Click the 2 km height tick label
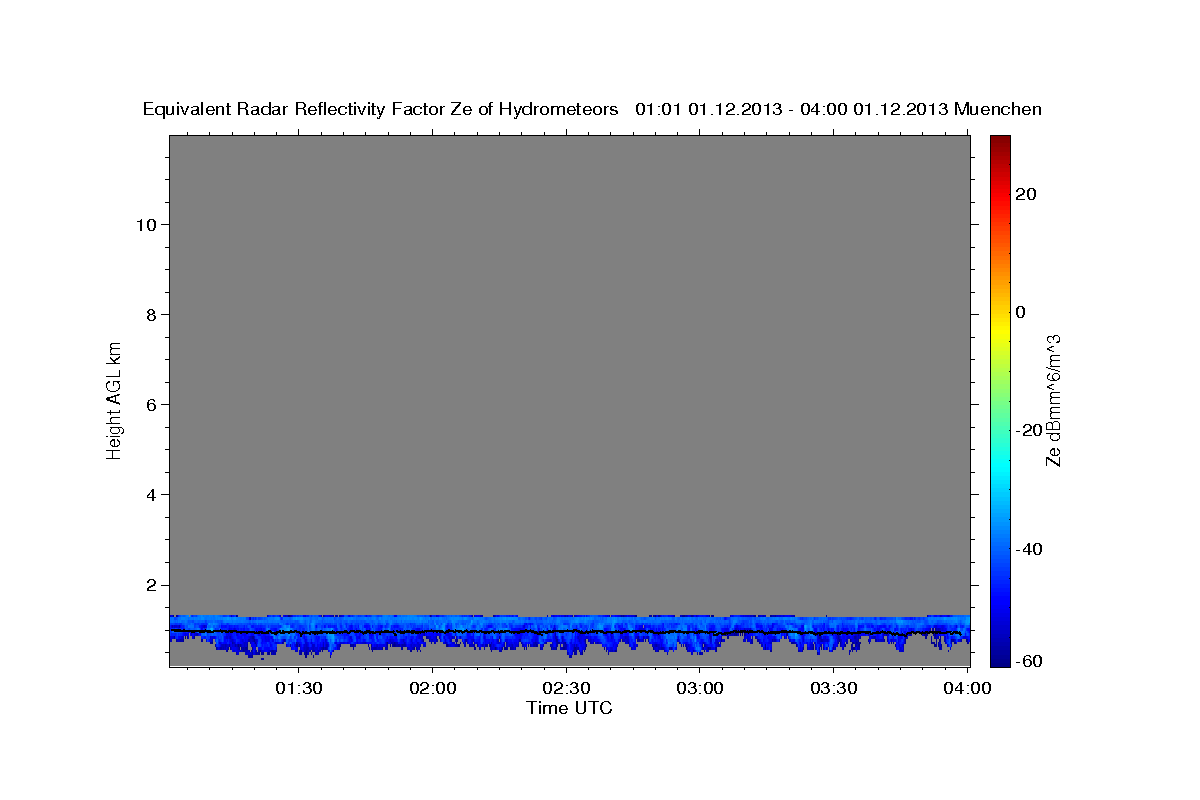The image size is (1200, 800). pyautogui.click(x=152, y=585)
